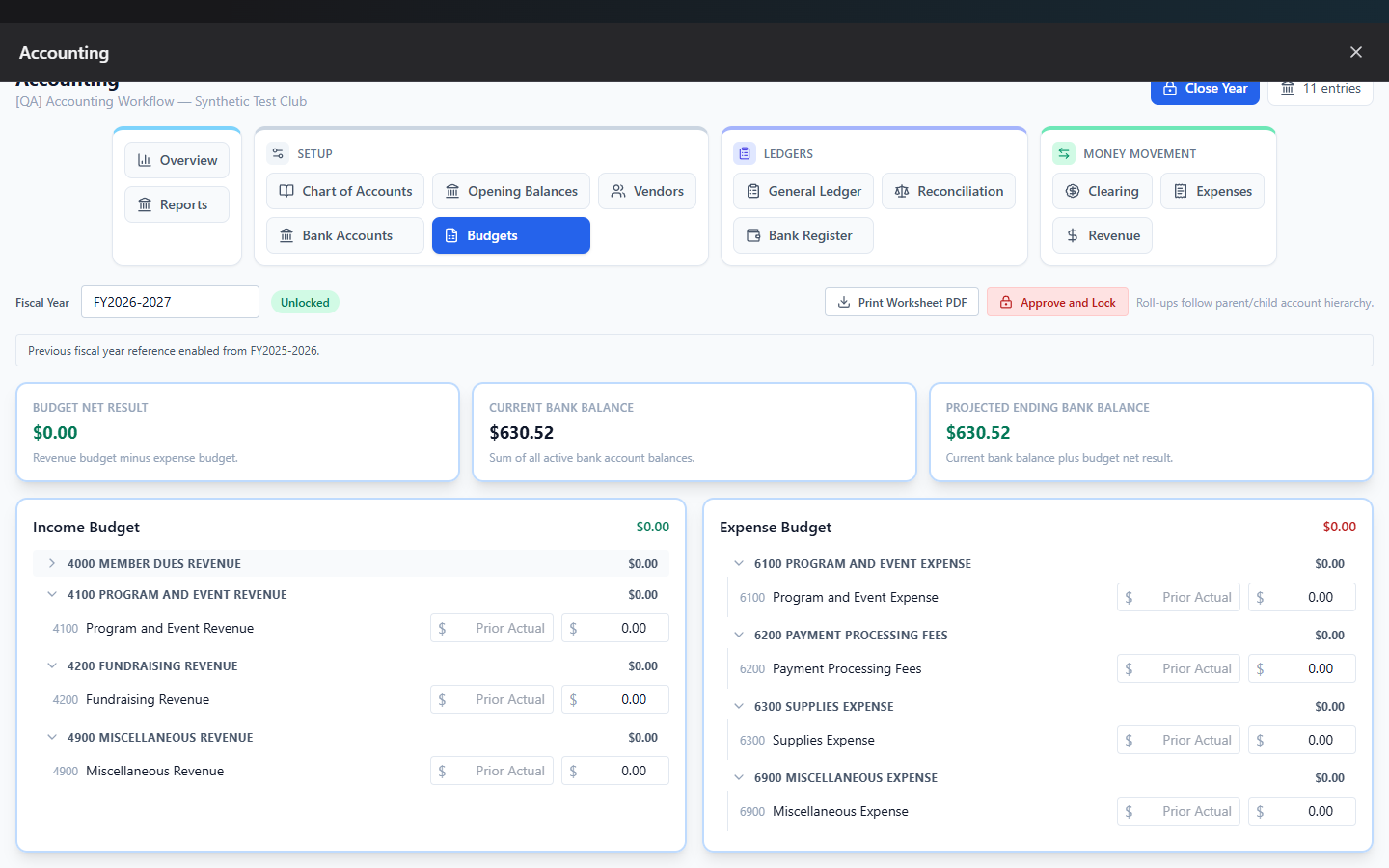
Task: Click the Unlocked status badge
Action: tap(305, 302)
